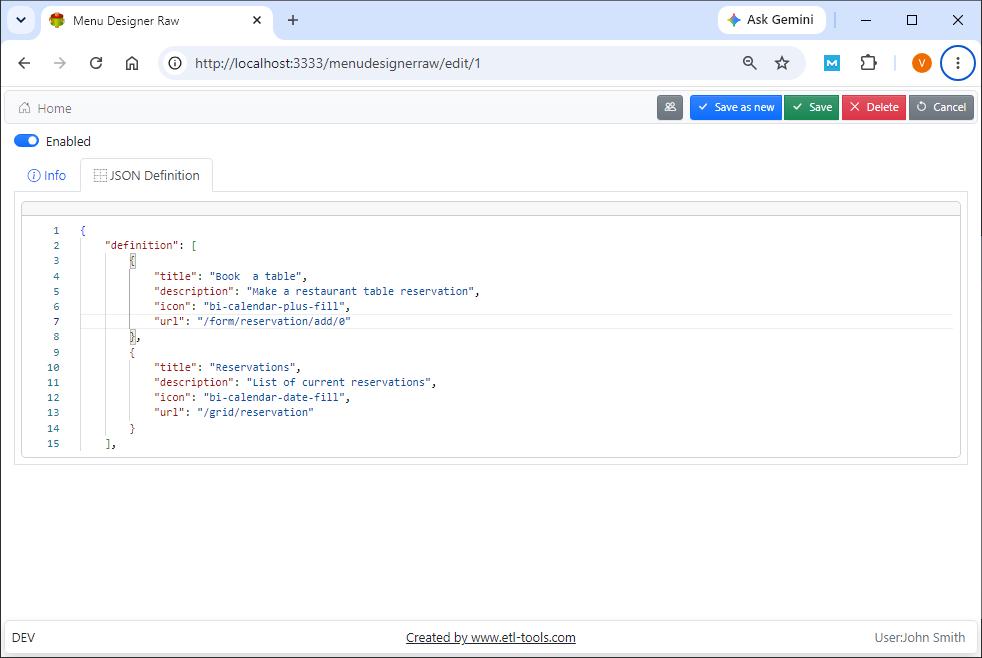Minimize the browser window

(866, 20)
